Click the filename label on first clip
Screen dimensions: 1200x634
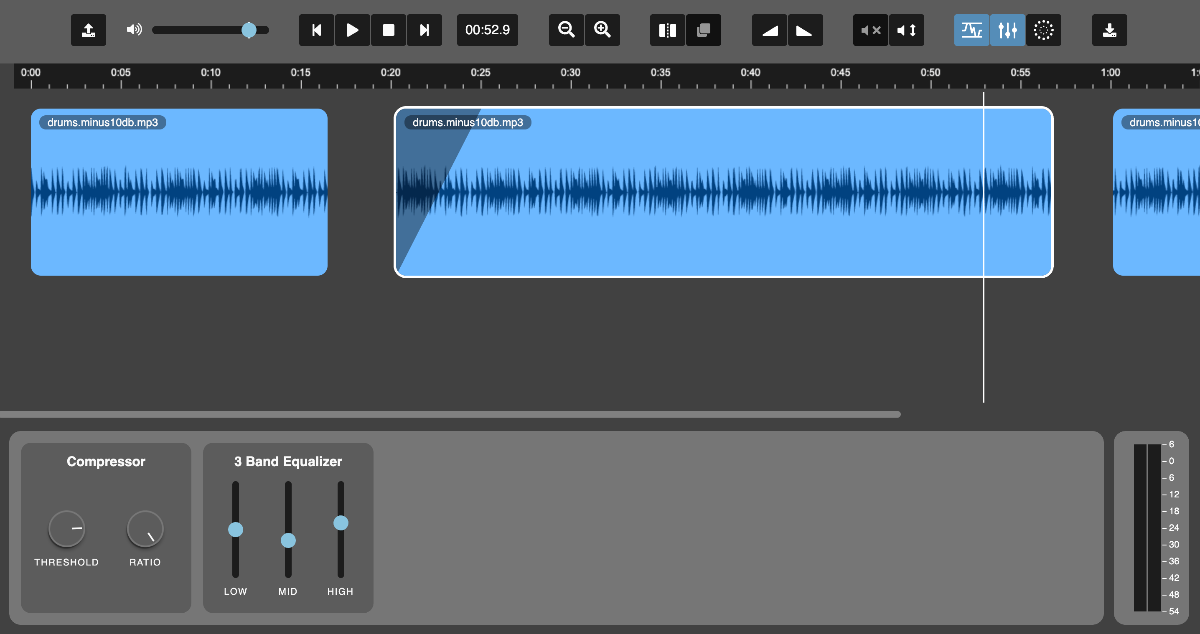click(x=103, y=123)
